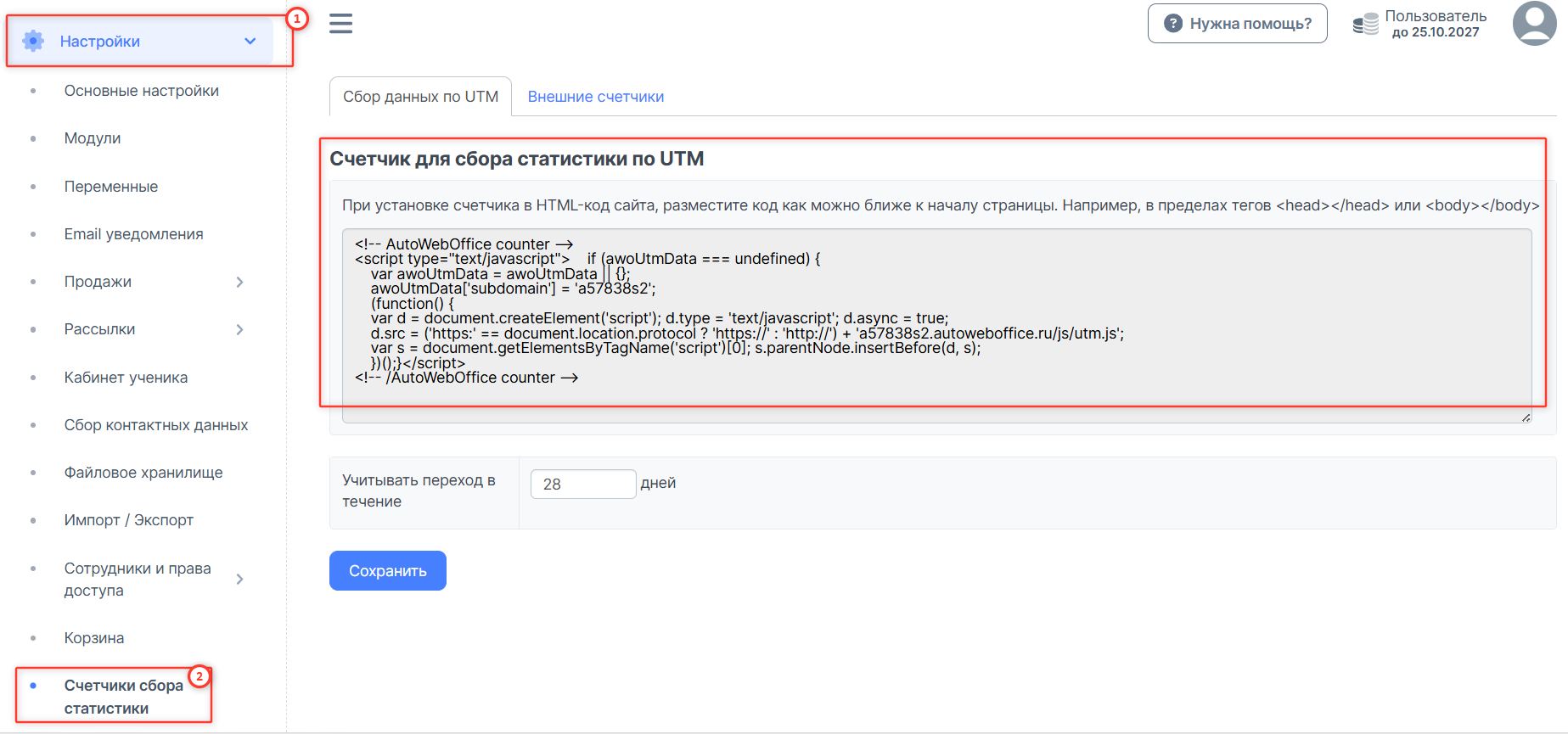Click the Нужна помощь? button
The width and height of the screenshot is (1568, 734).
pos(1238,24)
